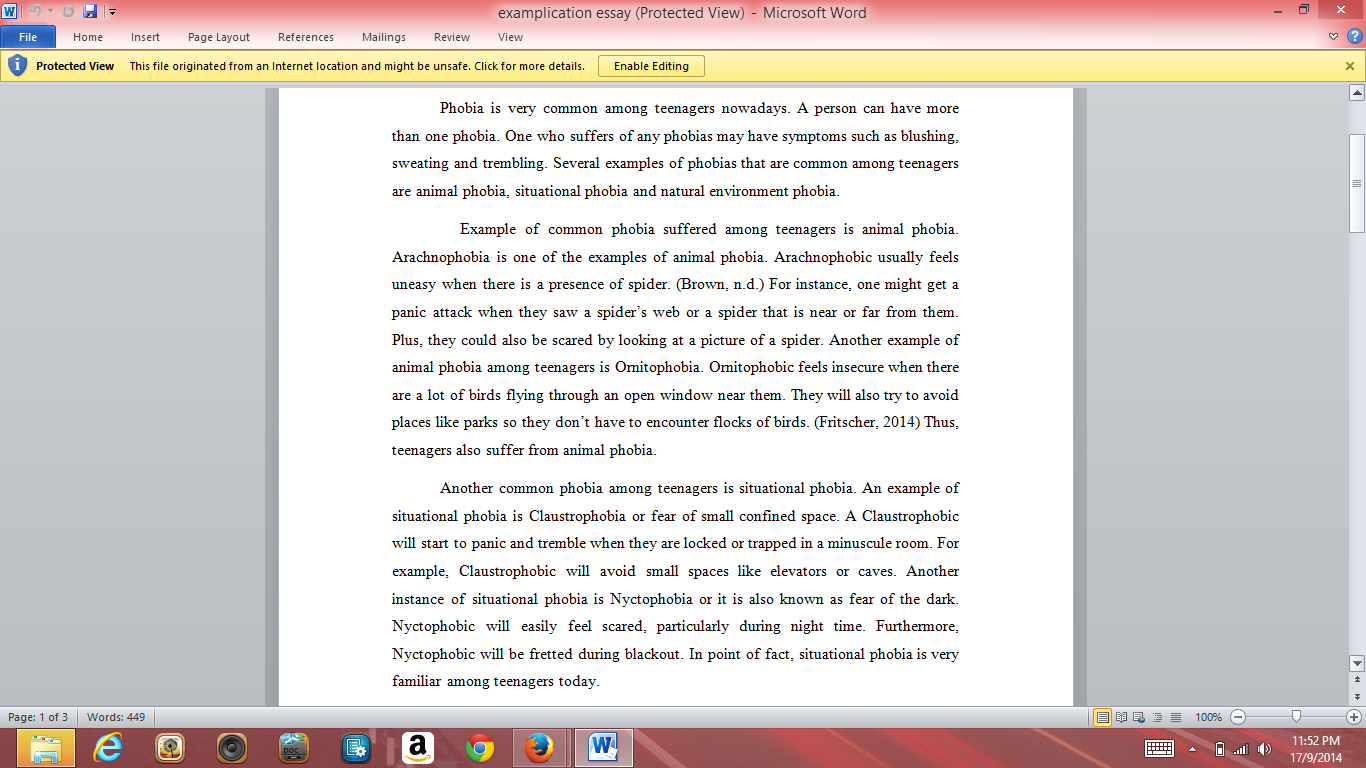This screenshot has width=1366, height=768.
Task: Click the Words: 449 word count
Action: 116,717
